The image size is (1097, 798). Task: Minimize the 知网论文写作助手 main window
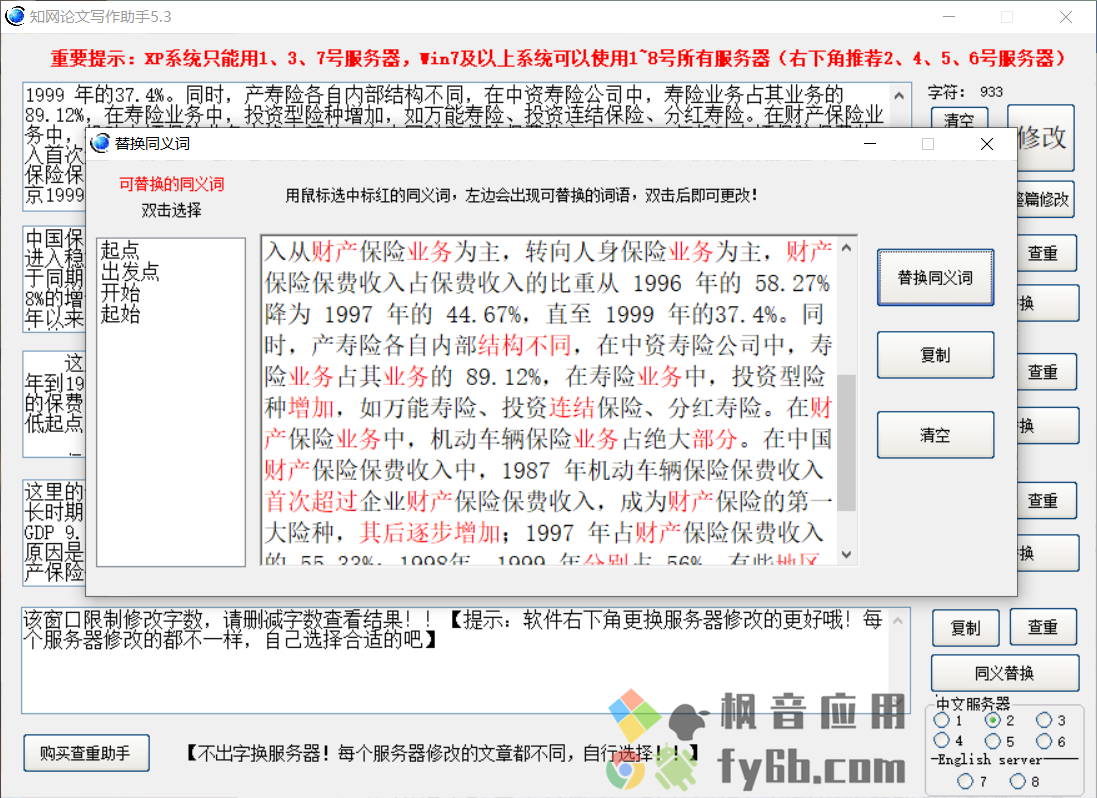click(949, 17)
